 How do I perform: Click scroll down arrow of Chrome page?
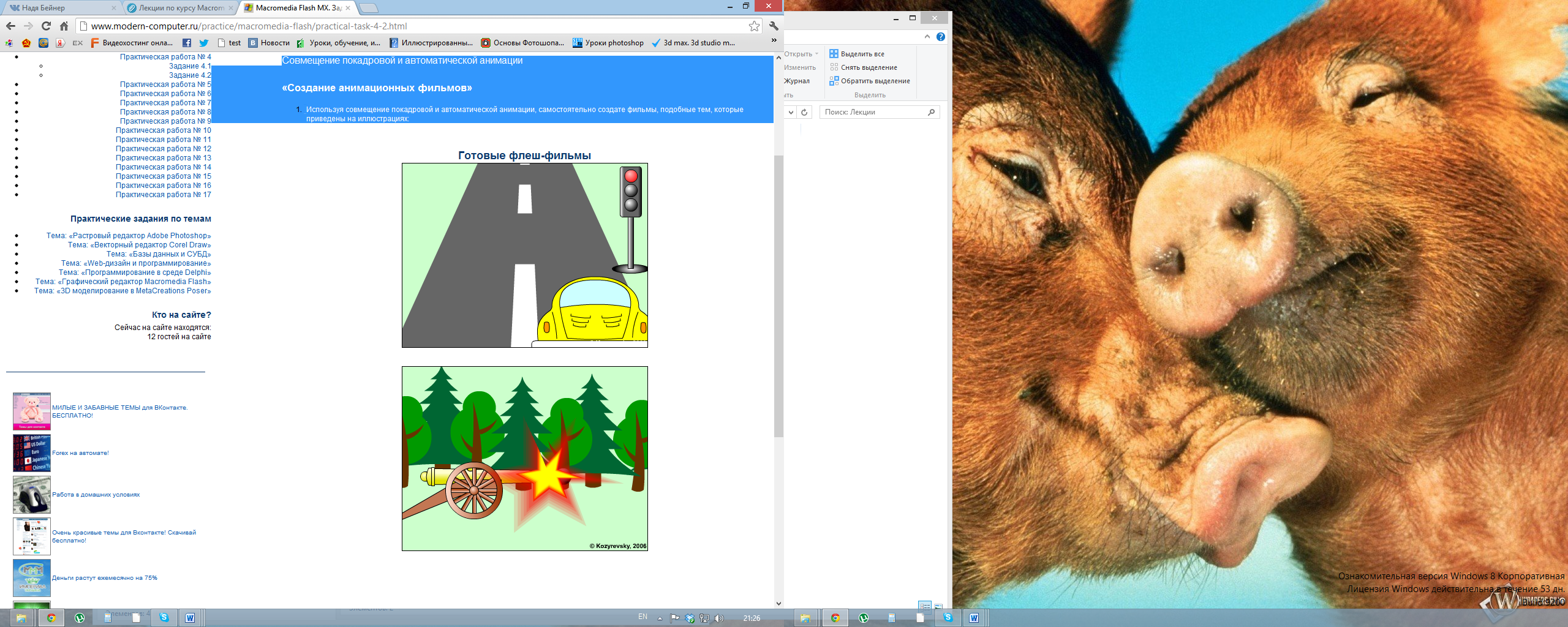tap(778, 603)
